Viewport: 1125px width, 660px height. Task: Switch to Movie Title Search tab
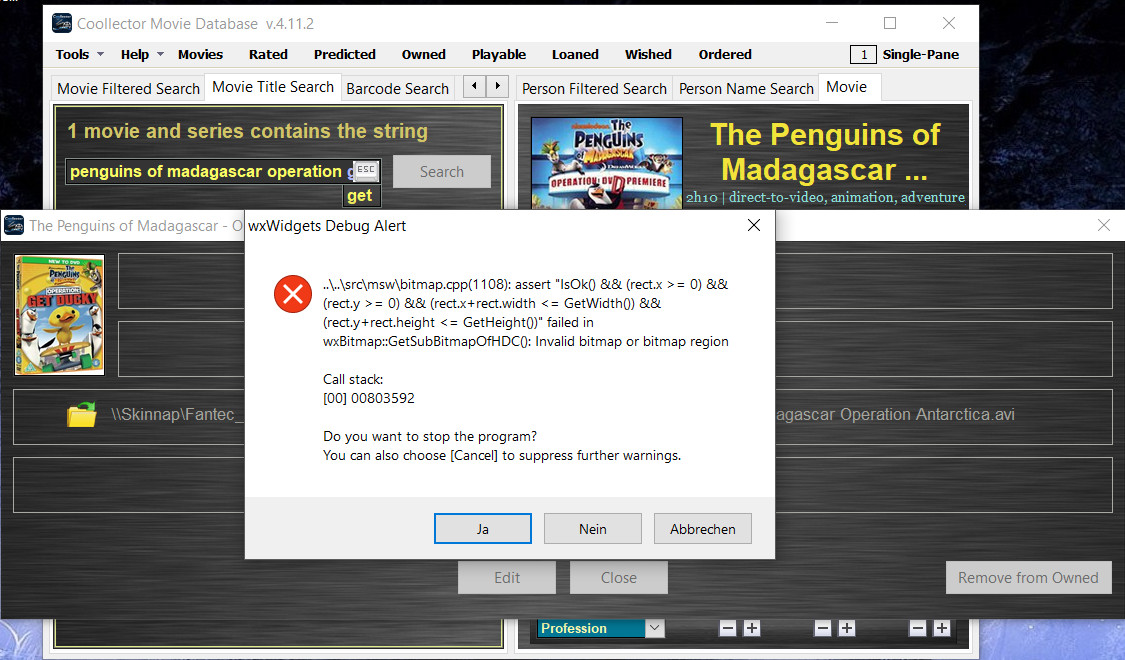click(273, 87)
